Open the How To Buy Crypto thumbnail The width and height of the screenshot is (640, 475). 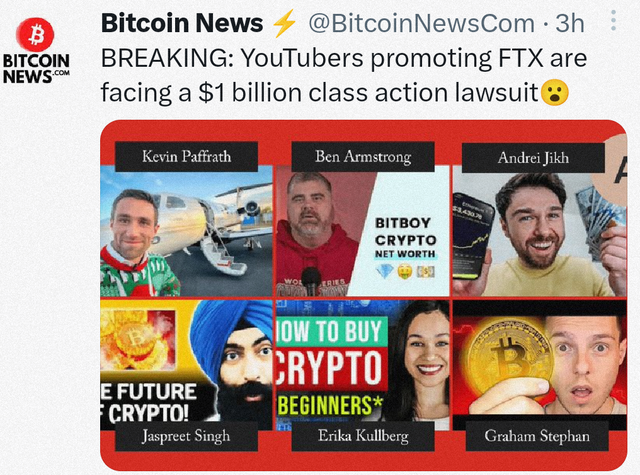[363, 365]
